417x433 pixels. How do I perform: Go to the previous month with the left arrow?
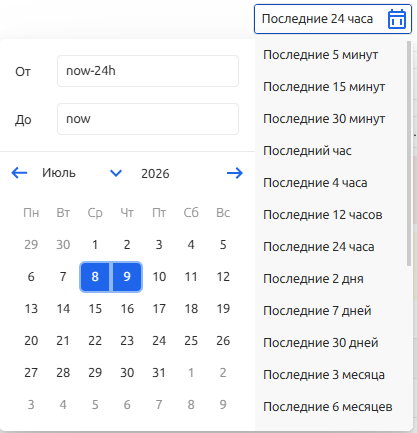(19, 173)
